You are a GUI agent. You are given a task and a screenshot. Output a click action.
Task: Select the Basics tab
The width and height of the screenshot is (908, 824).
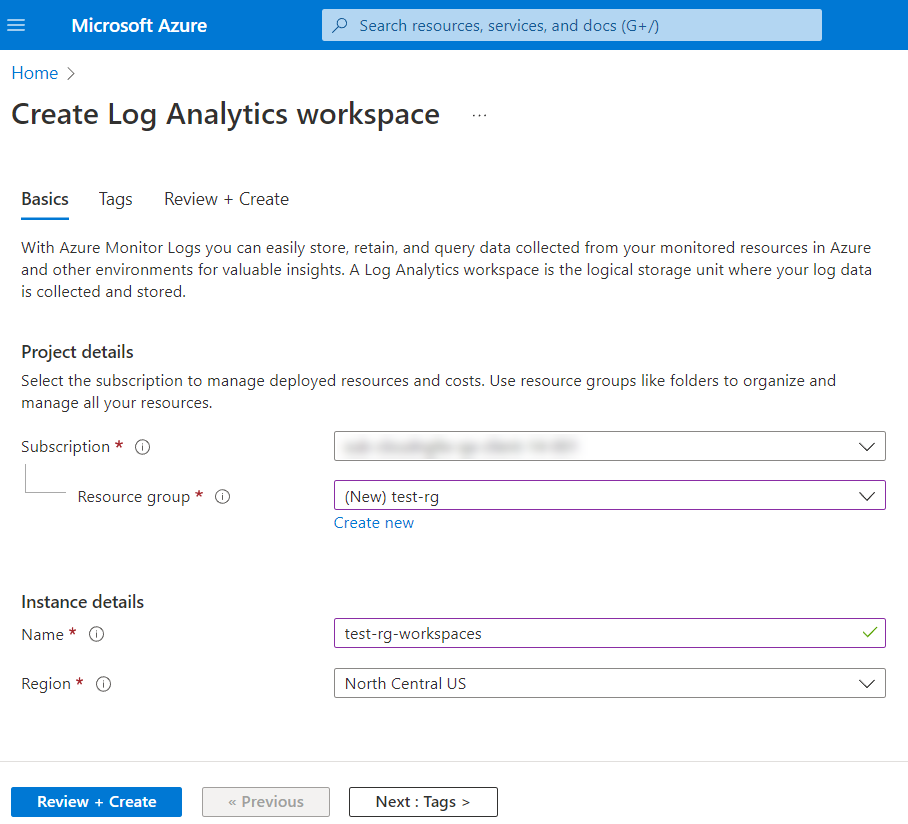(45, 199)
